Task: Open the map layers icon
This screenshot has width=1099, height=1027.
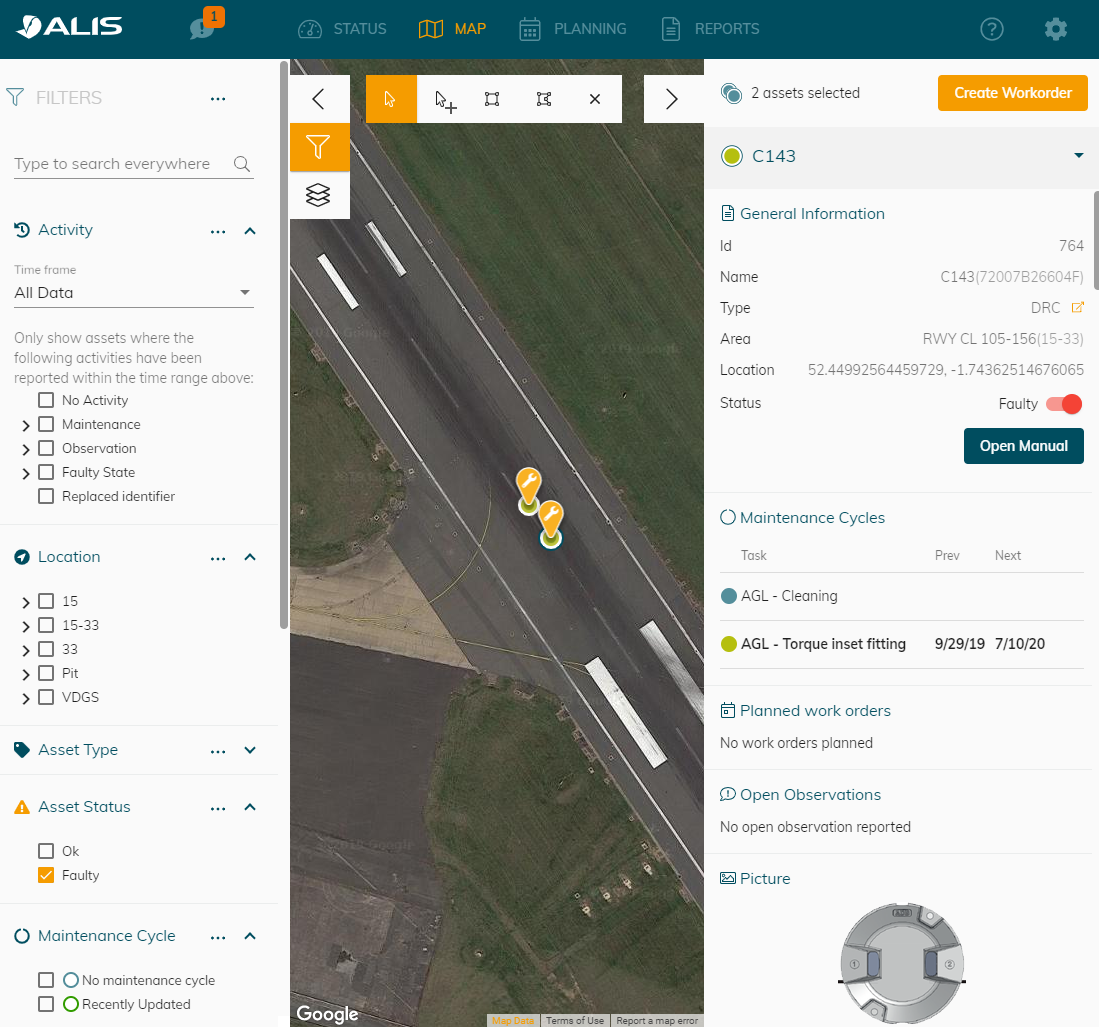Action: point(318,195)
